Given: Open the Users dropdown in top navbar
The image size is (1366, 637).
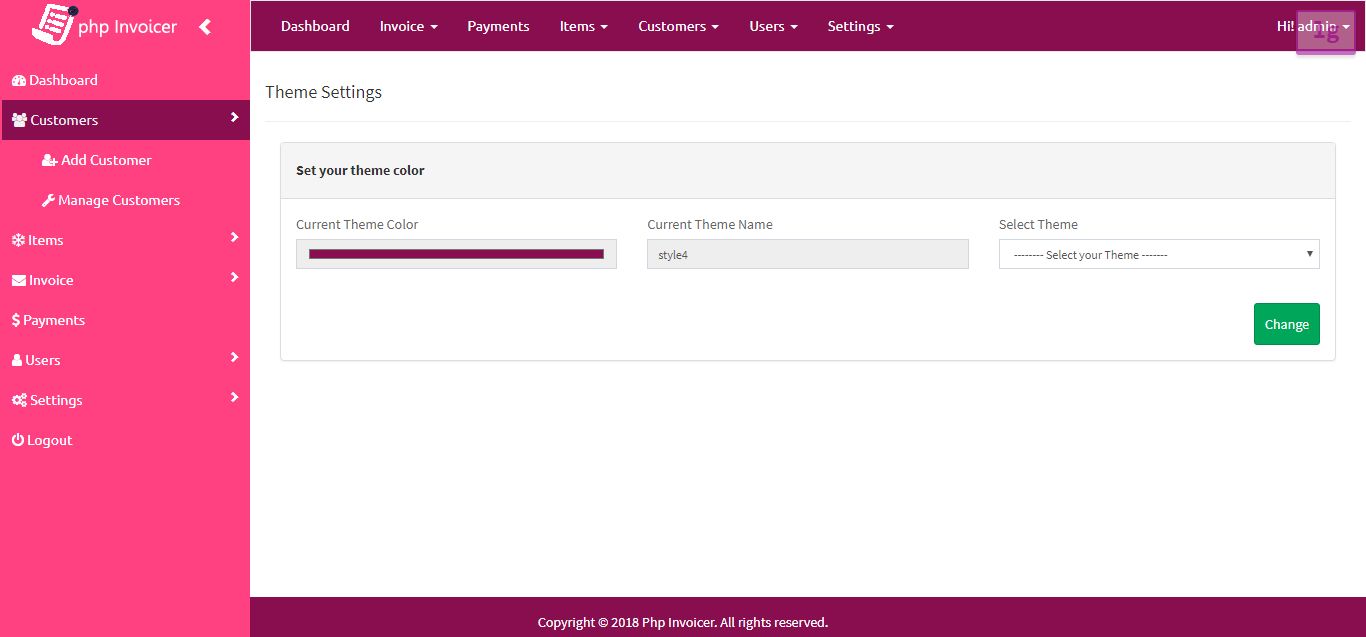Looking at the screenshot, I should click(773, 26).
